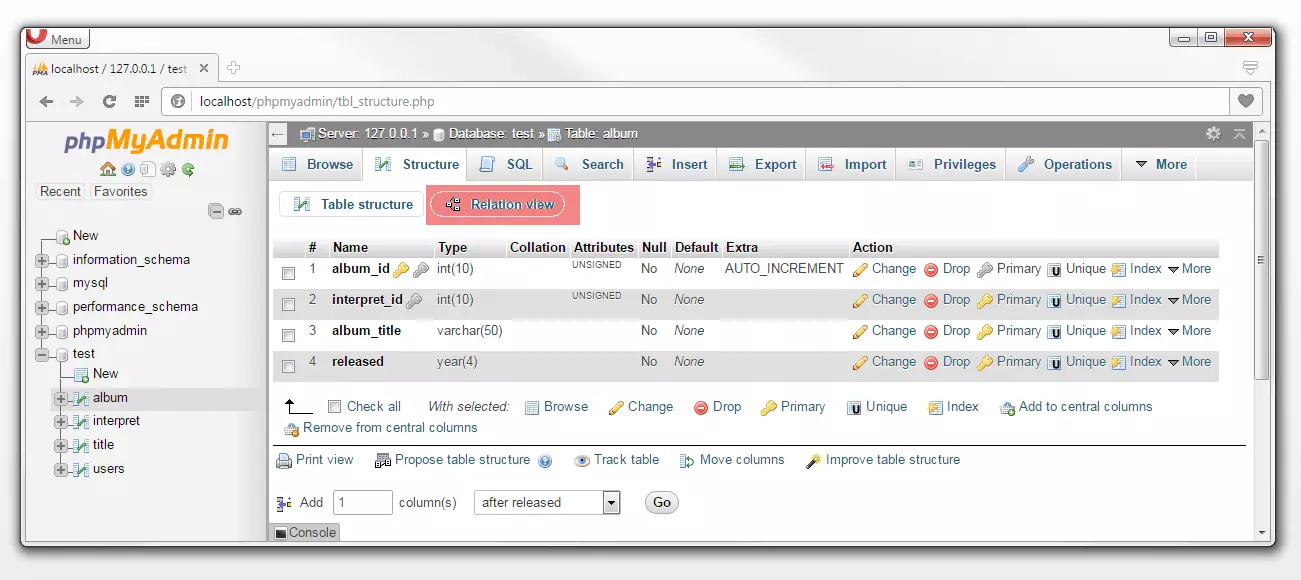The image size is (1301, 580).
Task: Enable the Check all checkbox
Action: (334, 407)
